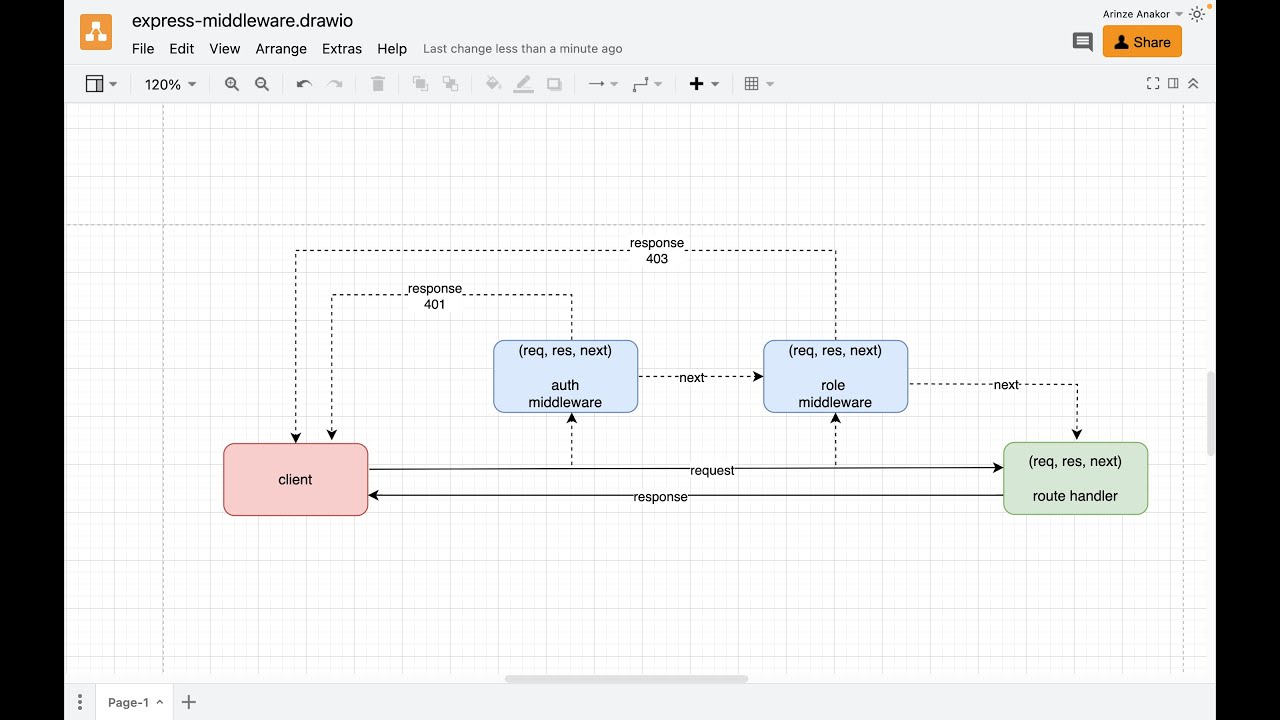Toggle the format panel icon

(1173, 84)
